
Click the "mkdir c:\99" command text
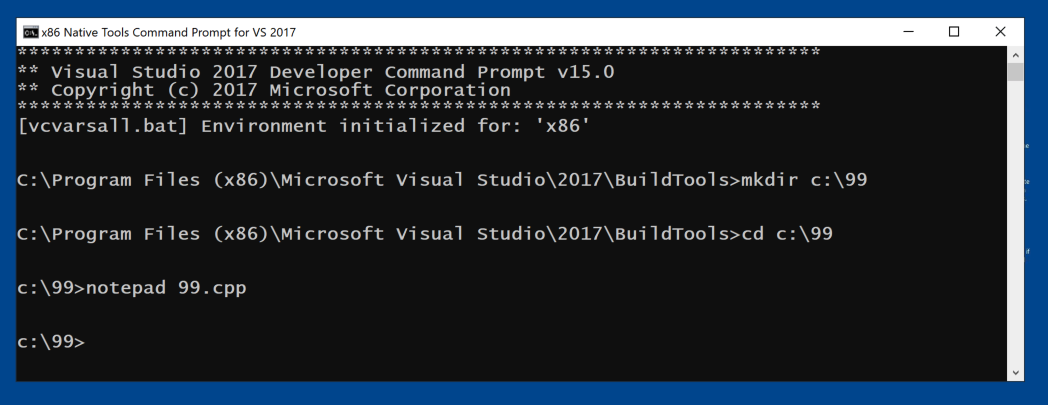(803, 181)
